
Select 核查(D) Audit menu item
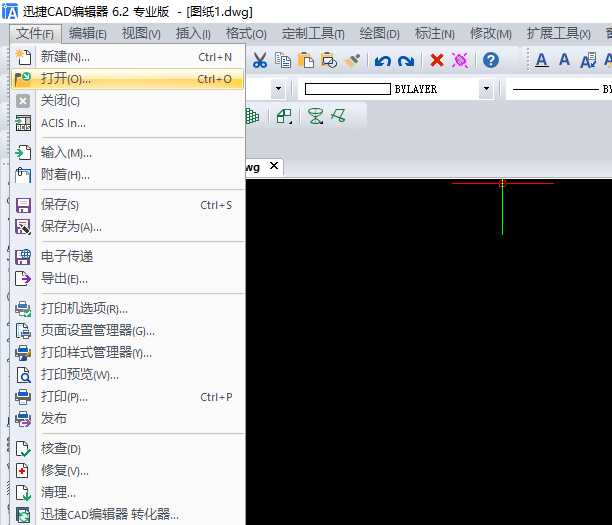[128, 448]
